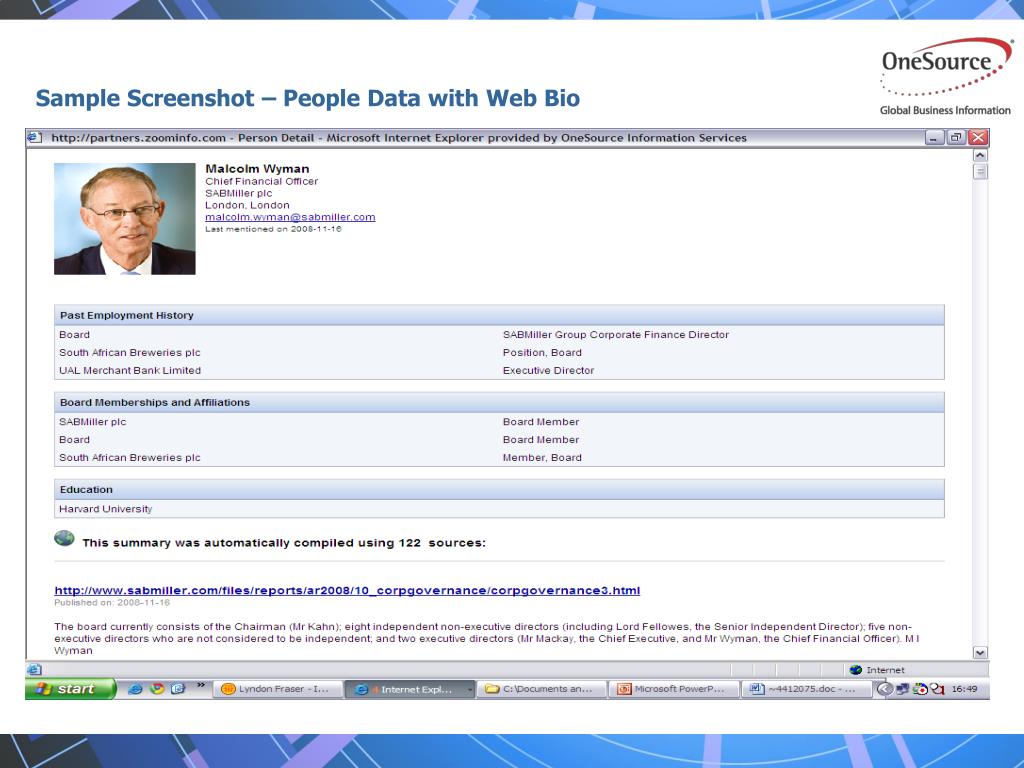Viewport: 1024px width, 768px height.
Task: Click 'Position, Board' cell
Action: [542, 353]
